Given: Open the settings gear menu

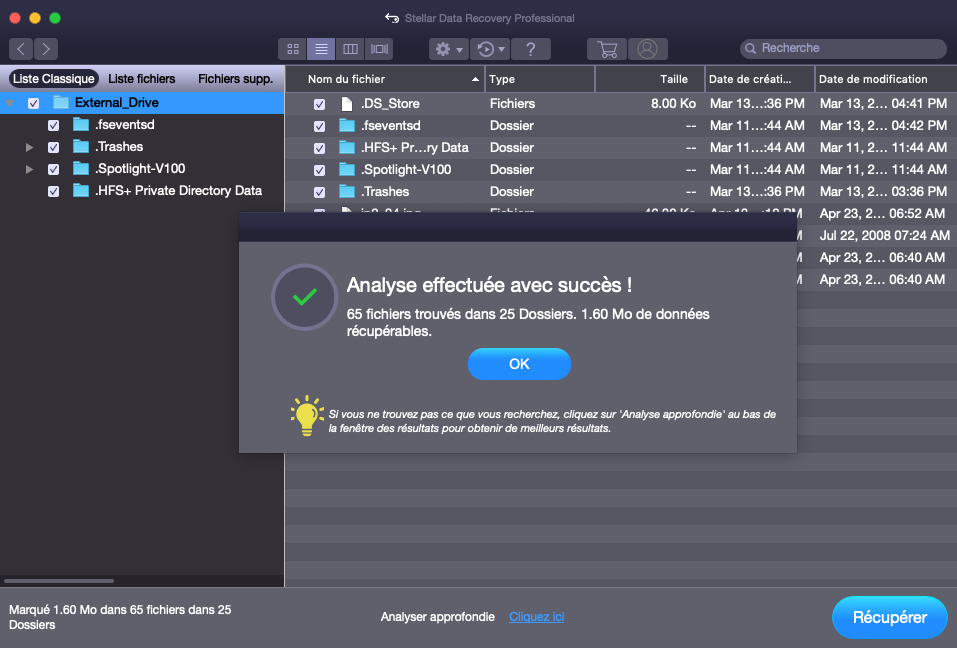Looking at the screenshot, I should pos(449,49).
